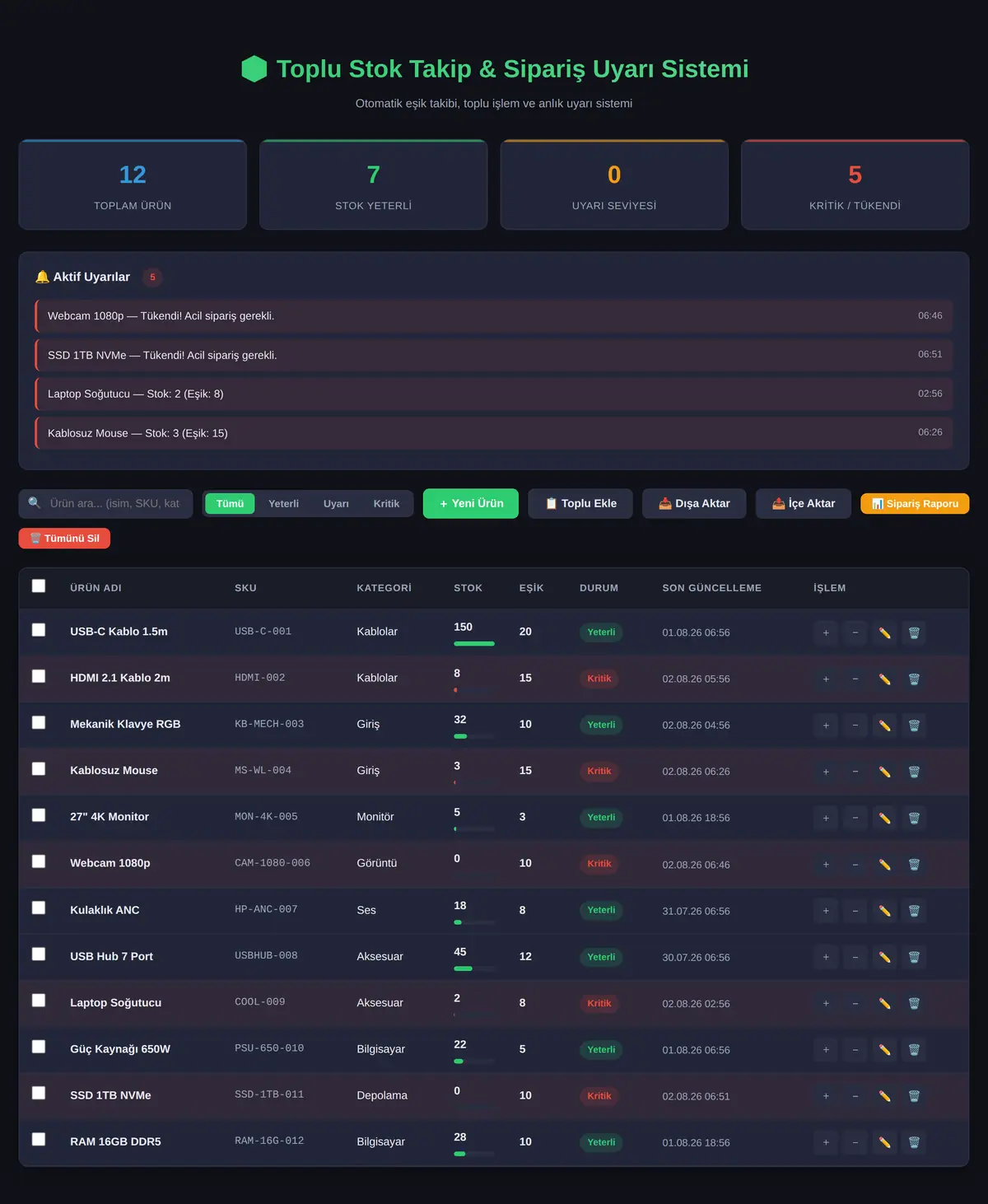Delete the 27" 4K Monitor row
The image size is (988, 1204).
click(914, 818)
